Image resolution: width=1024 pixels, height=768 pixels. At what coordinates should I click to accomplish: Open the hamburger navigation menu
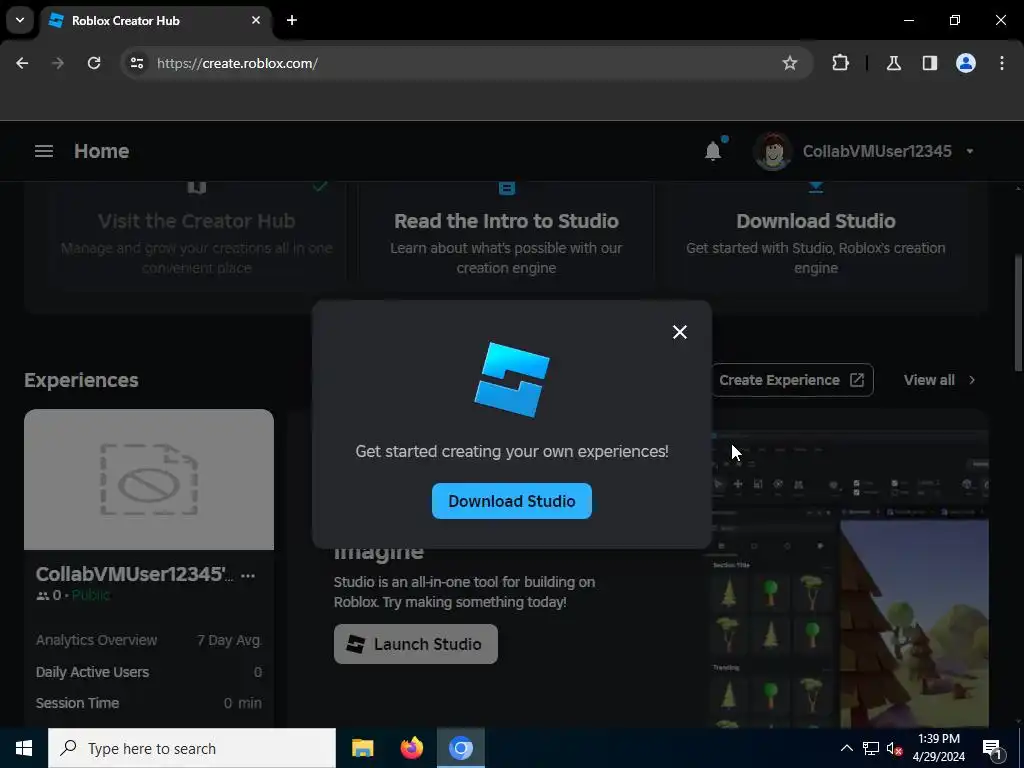pos(44,152)
